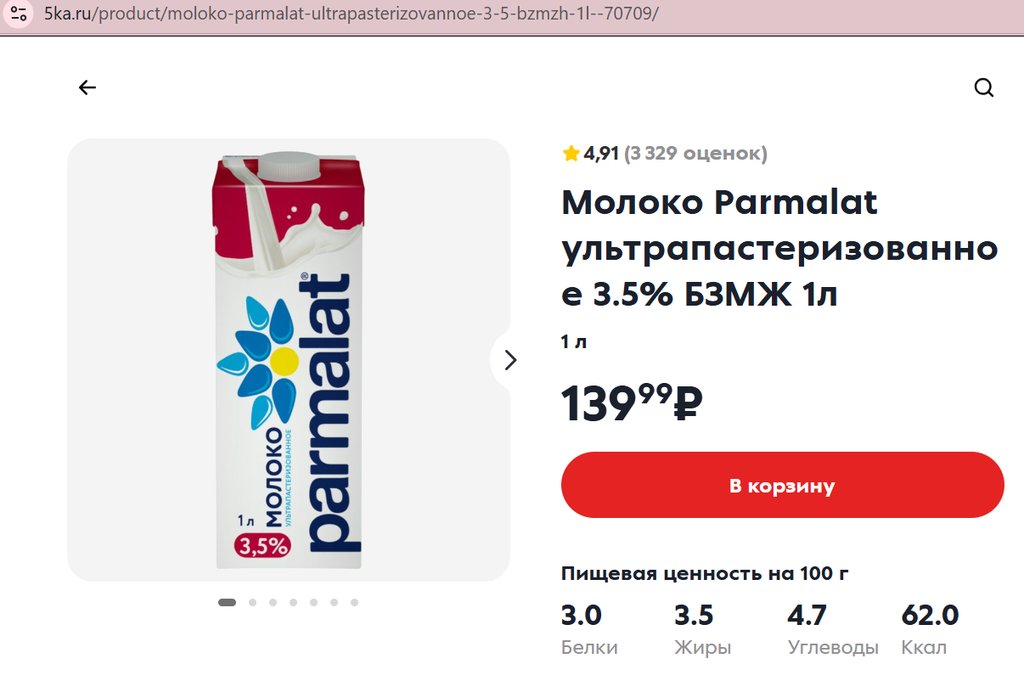1024x681 pixels.
Task: Click the Parmalat milk carton image
Action: click(x=288, y=360)
